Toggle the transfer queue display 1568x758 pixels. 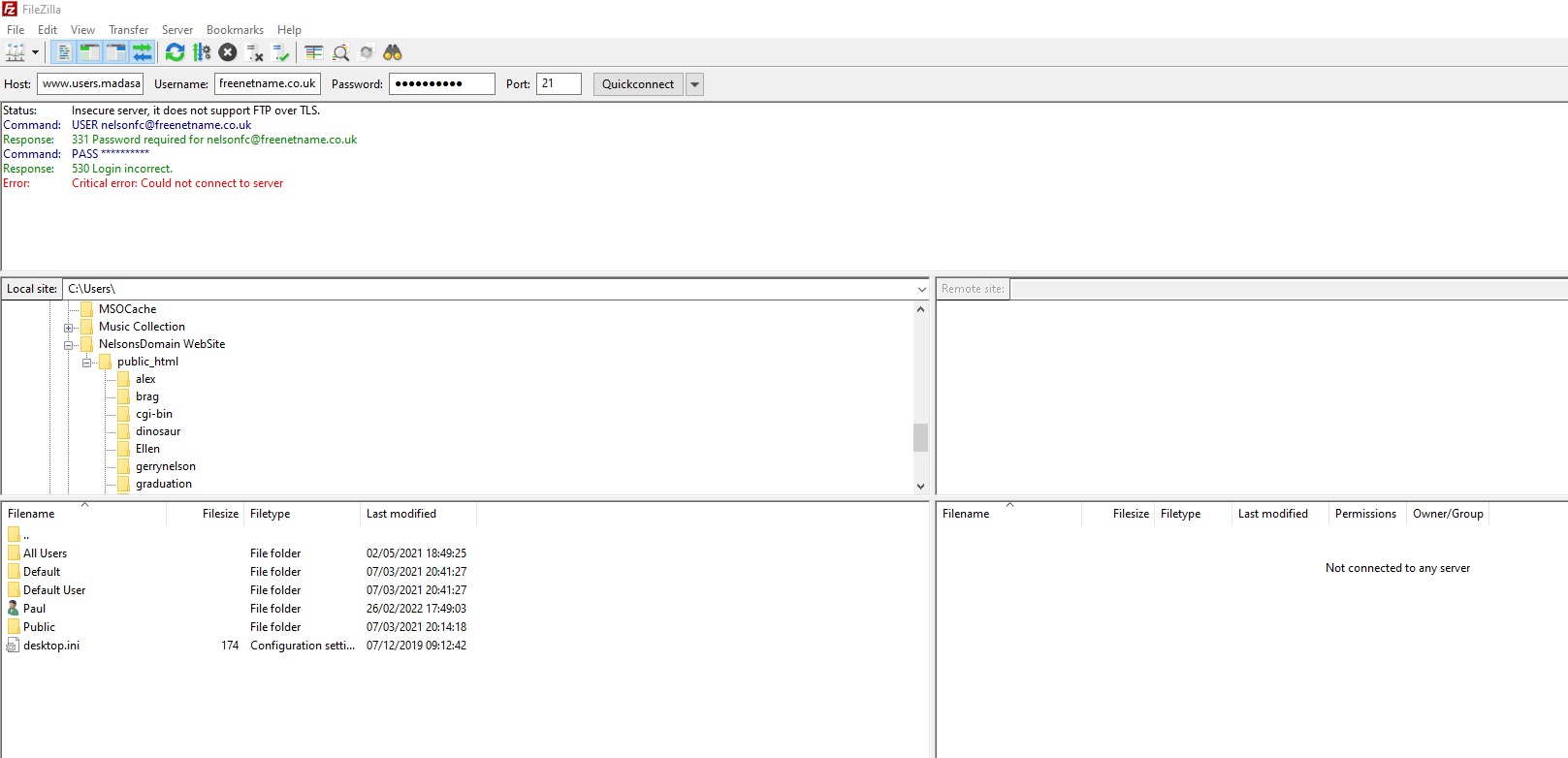click(143, 52)
